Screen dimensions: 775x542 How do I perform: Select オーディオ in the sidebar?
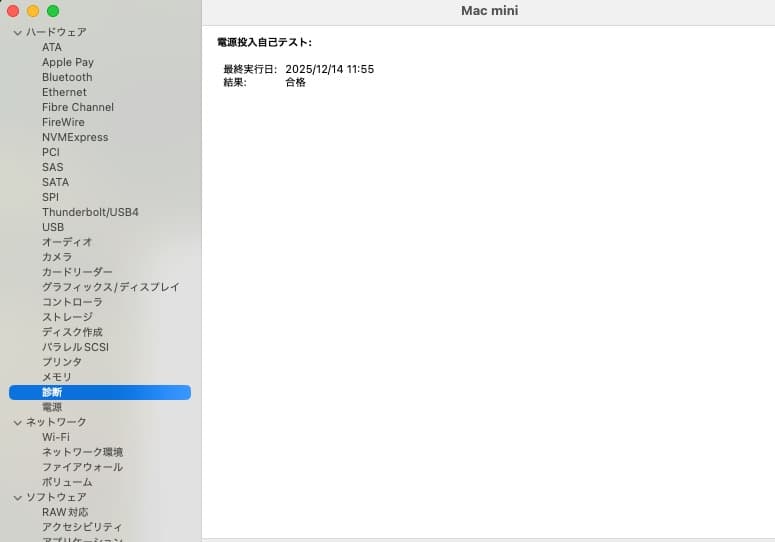(67, 242)
